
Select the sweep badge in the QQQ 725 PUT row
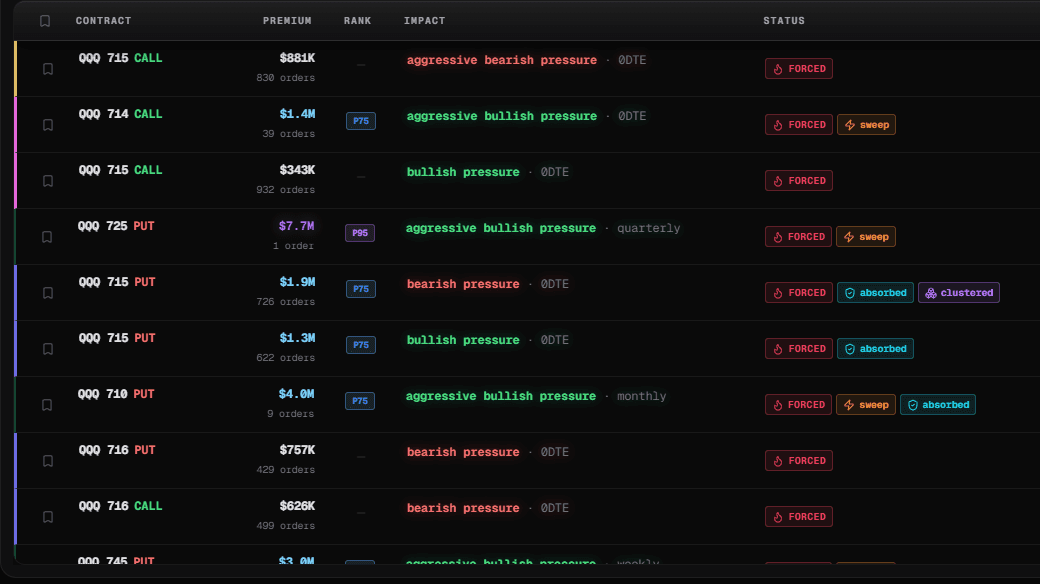click(x=866, y=237)
